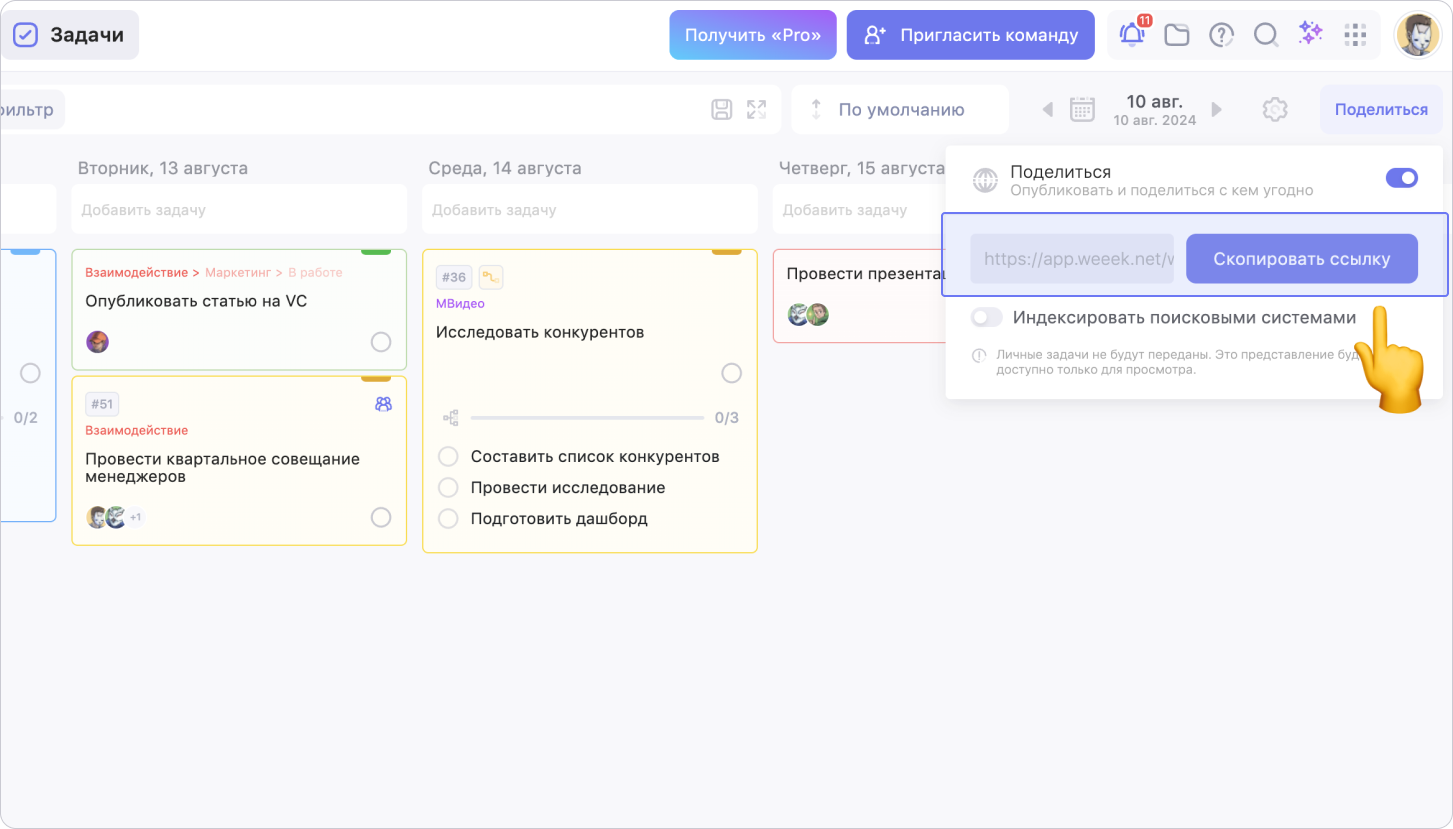Open the folder icon in top bar
This screenshot has width=1453, height=829.
(x=1177, y=35)
